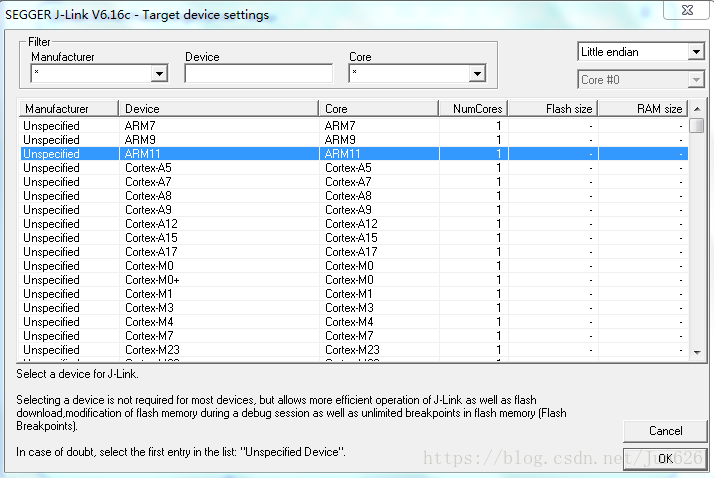Select the Cortex-M0+ device row
714x478 pixels.
point(354,280)
